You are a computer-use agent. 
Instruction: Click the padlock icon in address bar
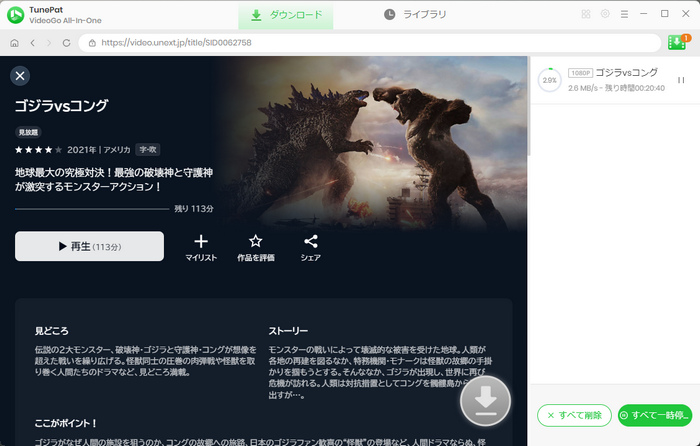click(92, 43)
